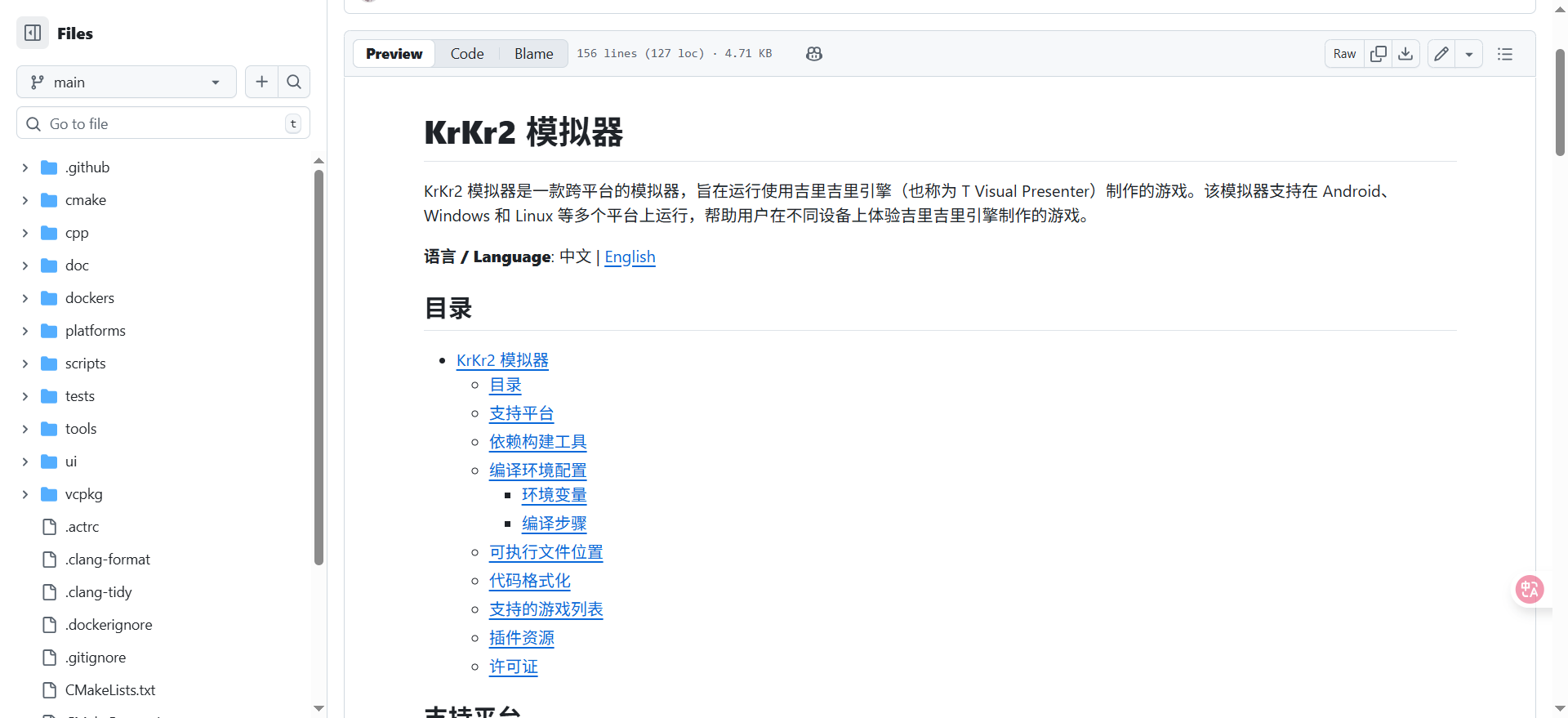1568x718 pixels.
Task: Switch to the Blame tab
Action: [533, 54]
